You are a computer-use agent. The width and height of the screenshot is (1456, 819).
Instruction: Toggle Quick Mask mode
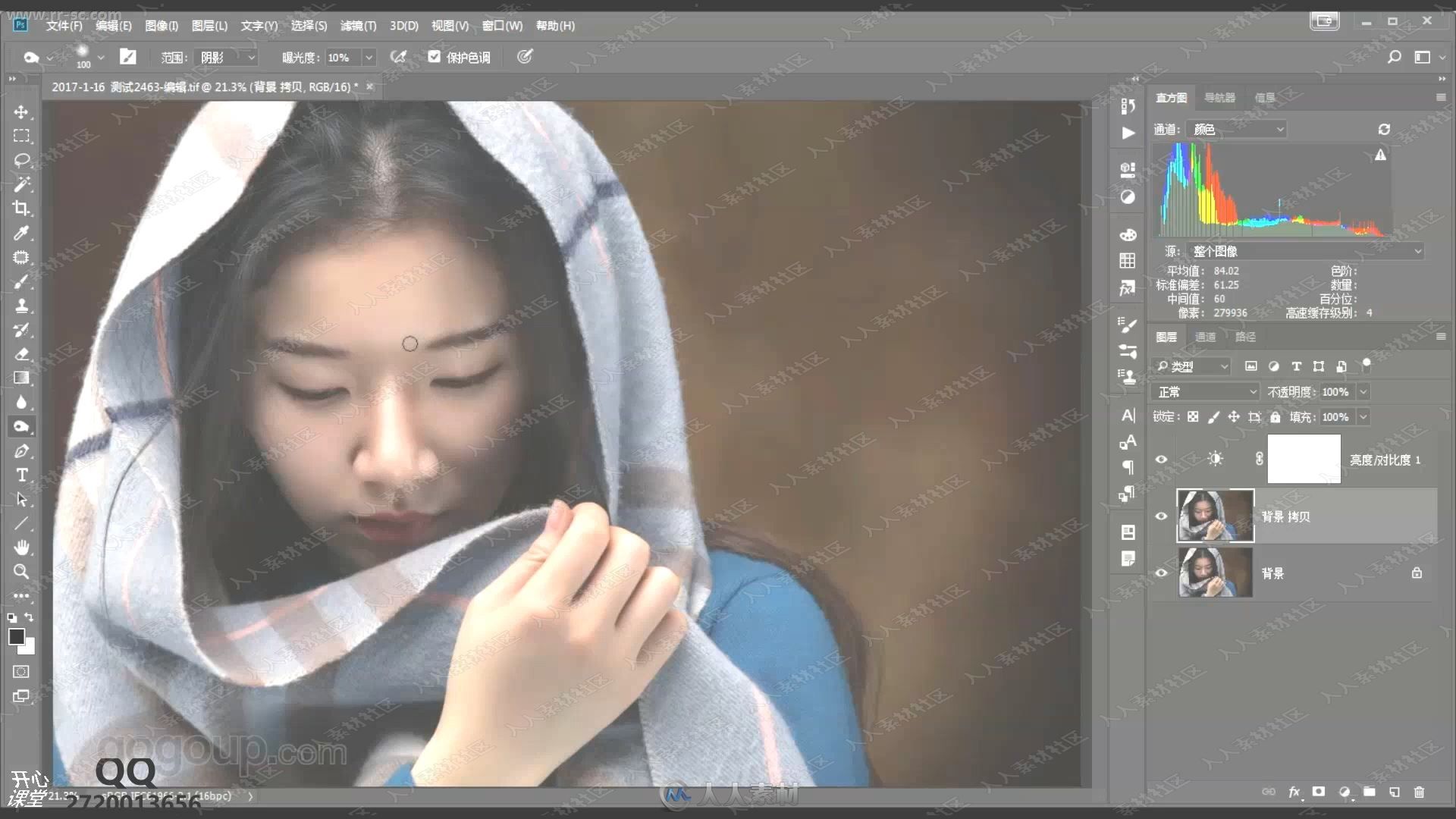click(x=21, y=672)
